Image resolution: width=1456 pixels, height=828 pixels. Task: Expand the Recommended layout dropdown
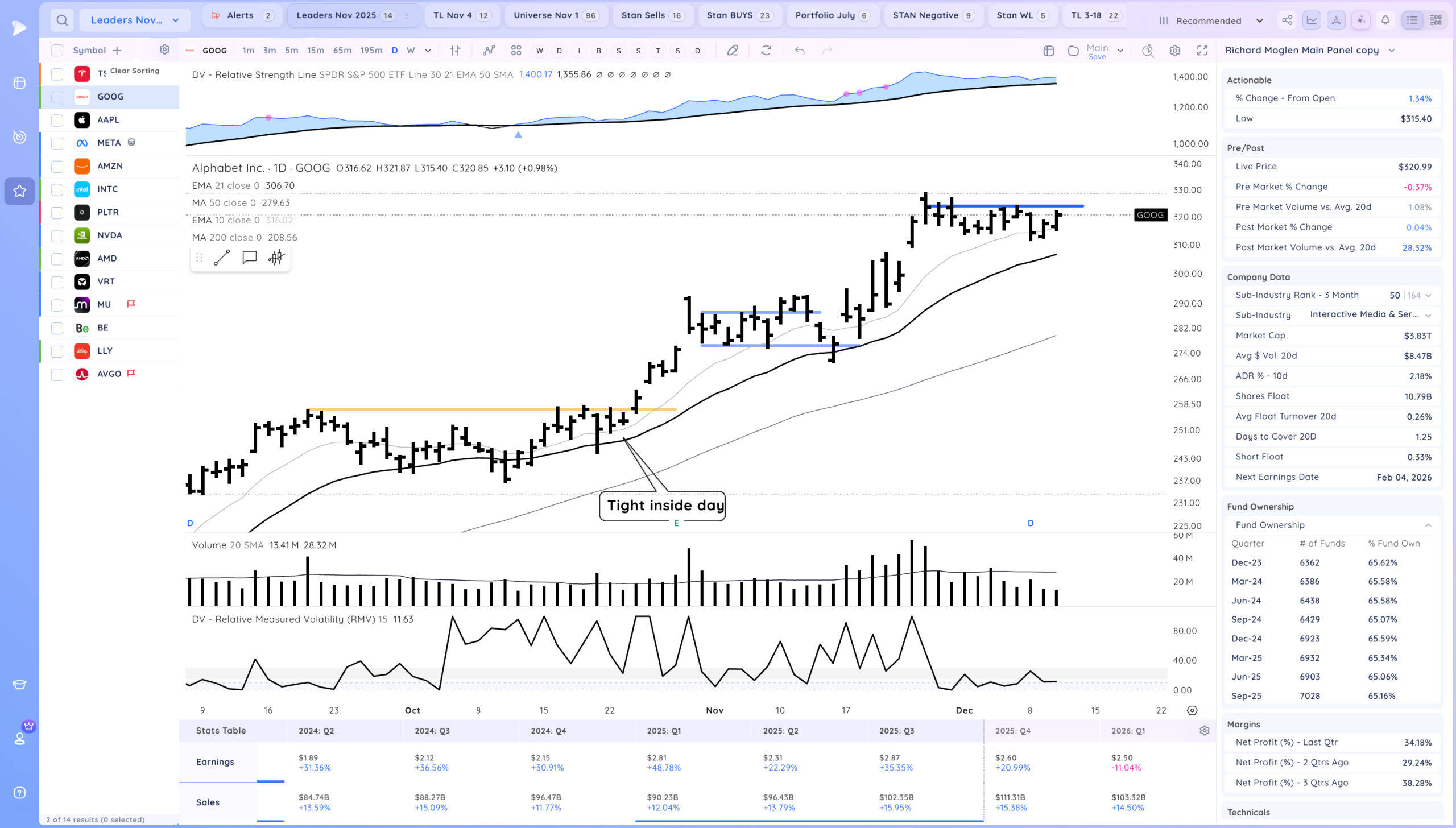1211,20
